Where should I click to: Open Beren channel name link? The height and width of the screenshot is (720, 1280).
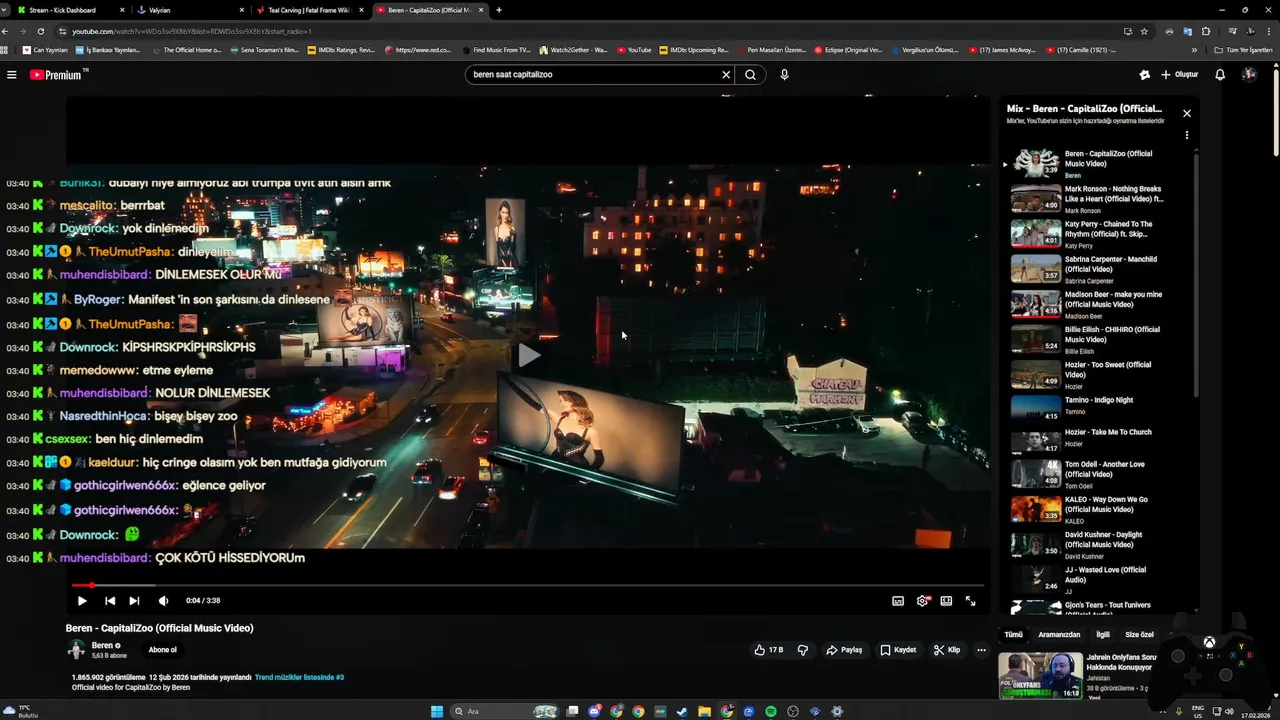(102, 646)
